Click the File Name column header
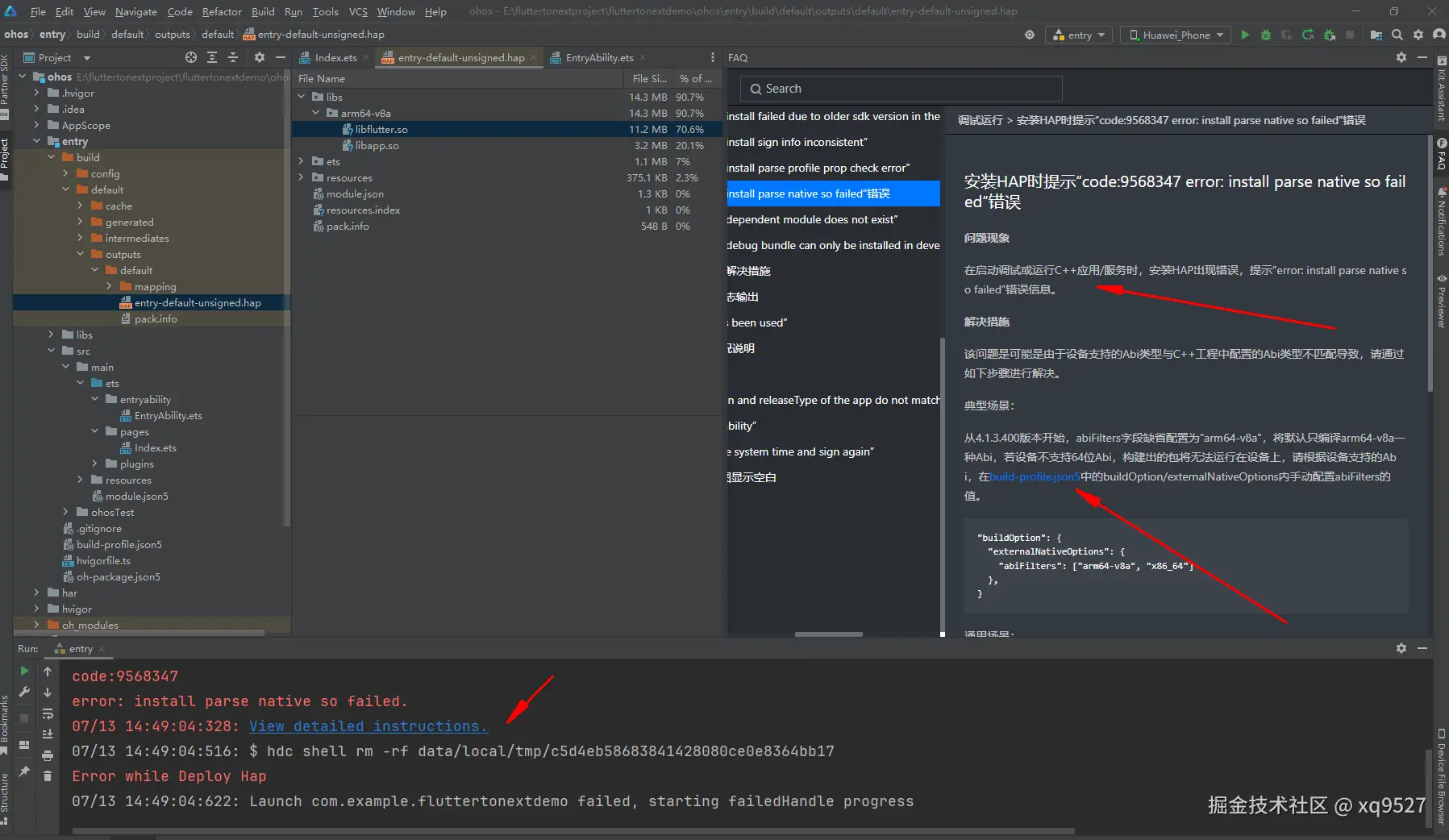This screenshot has height=840, width=1449. coord(458,78)
